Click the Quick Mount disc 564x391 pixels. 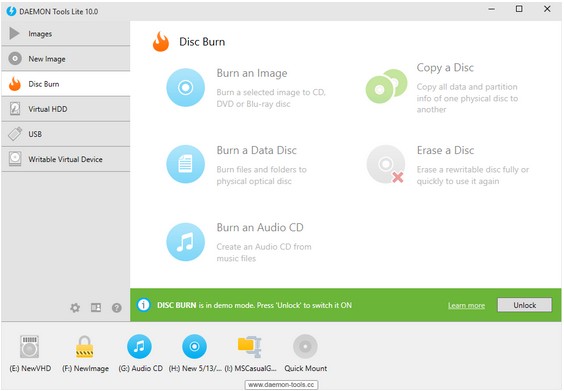click(x=305, y=346)
